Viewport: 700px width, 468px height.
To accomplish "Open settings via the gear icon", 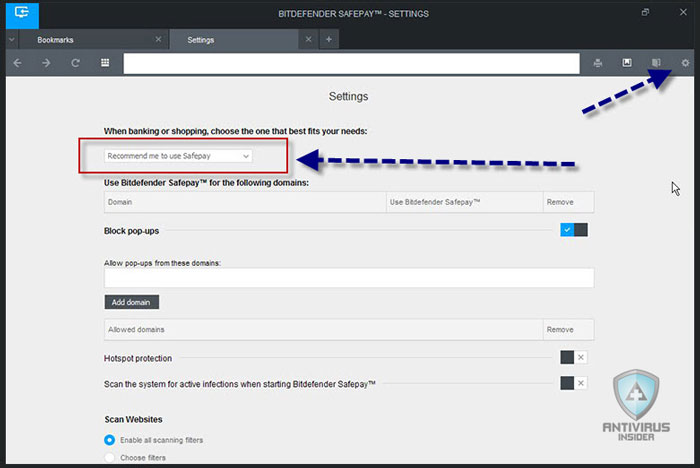I will click(x=685, y=63).
